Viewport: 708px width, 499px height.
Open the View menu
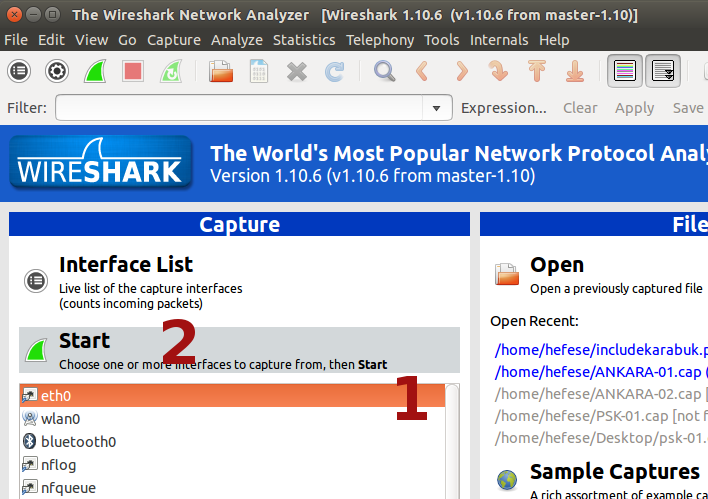[x=91, y=40]
